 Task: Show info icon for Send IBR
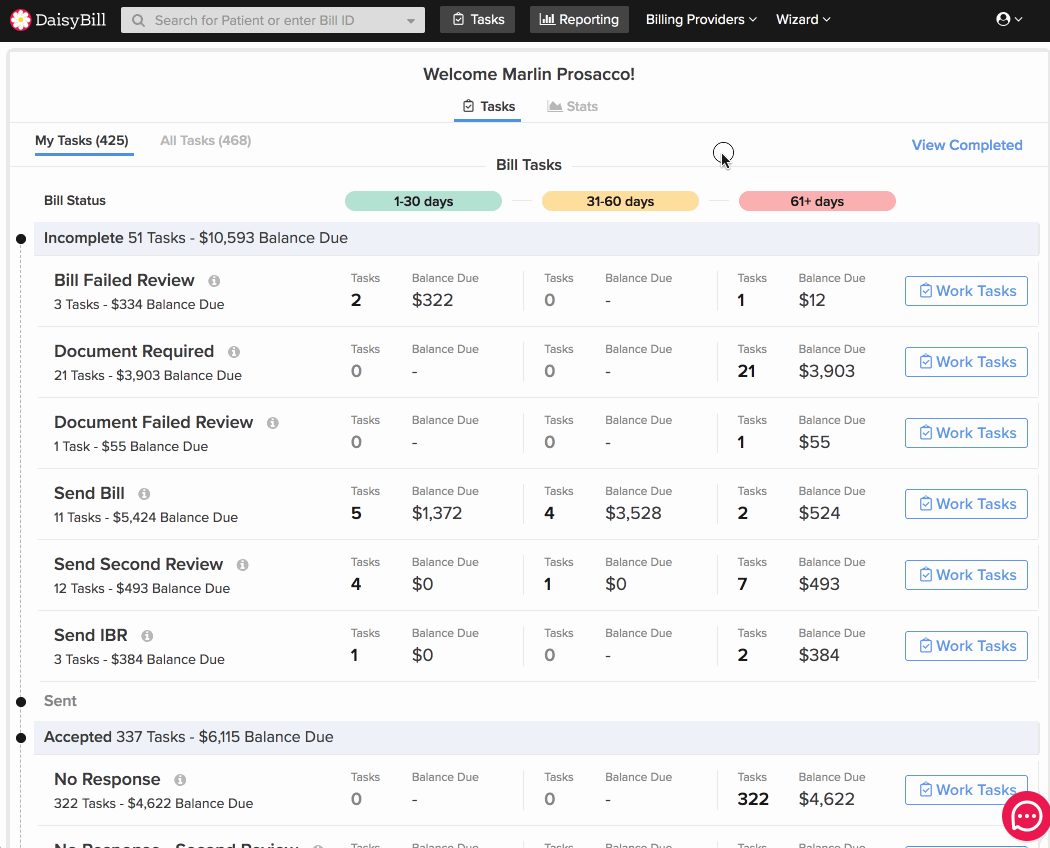[147, 636]
